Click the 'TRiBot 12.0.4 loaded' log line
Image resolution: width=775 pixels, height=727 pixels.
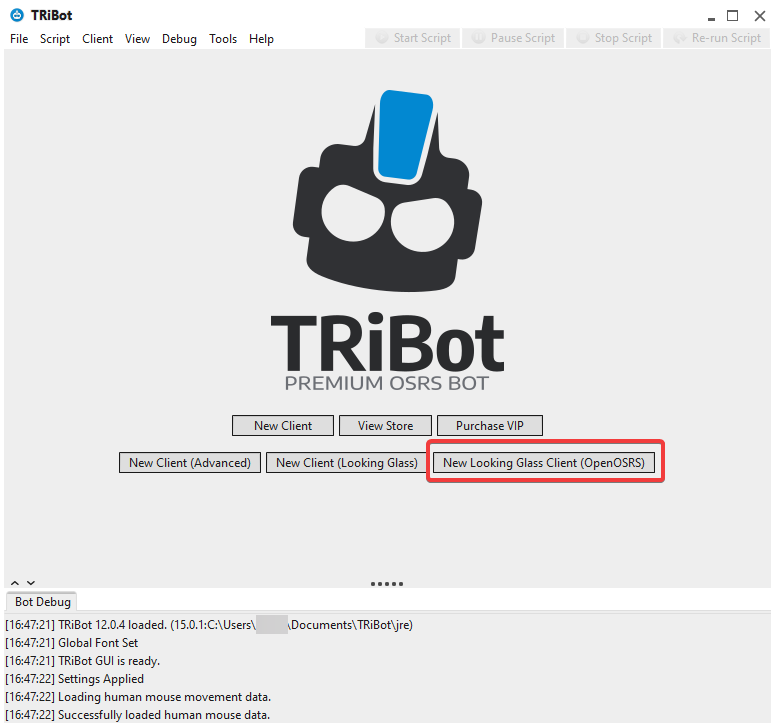[209, 625]
